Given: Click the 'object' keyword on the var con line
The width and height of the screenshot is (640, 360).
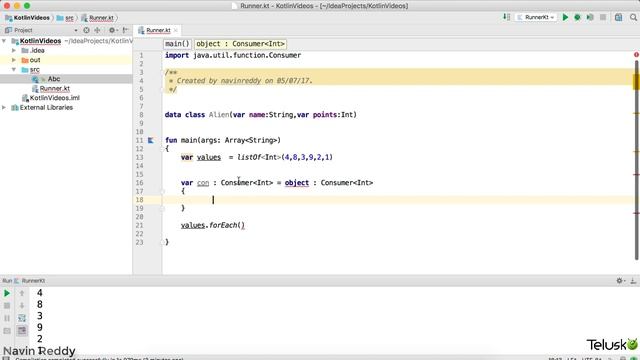Looking at the screenshot, I should [x=297, y=182].
